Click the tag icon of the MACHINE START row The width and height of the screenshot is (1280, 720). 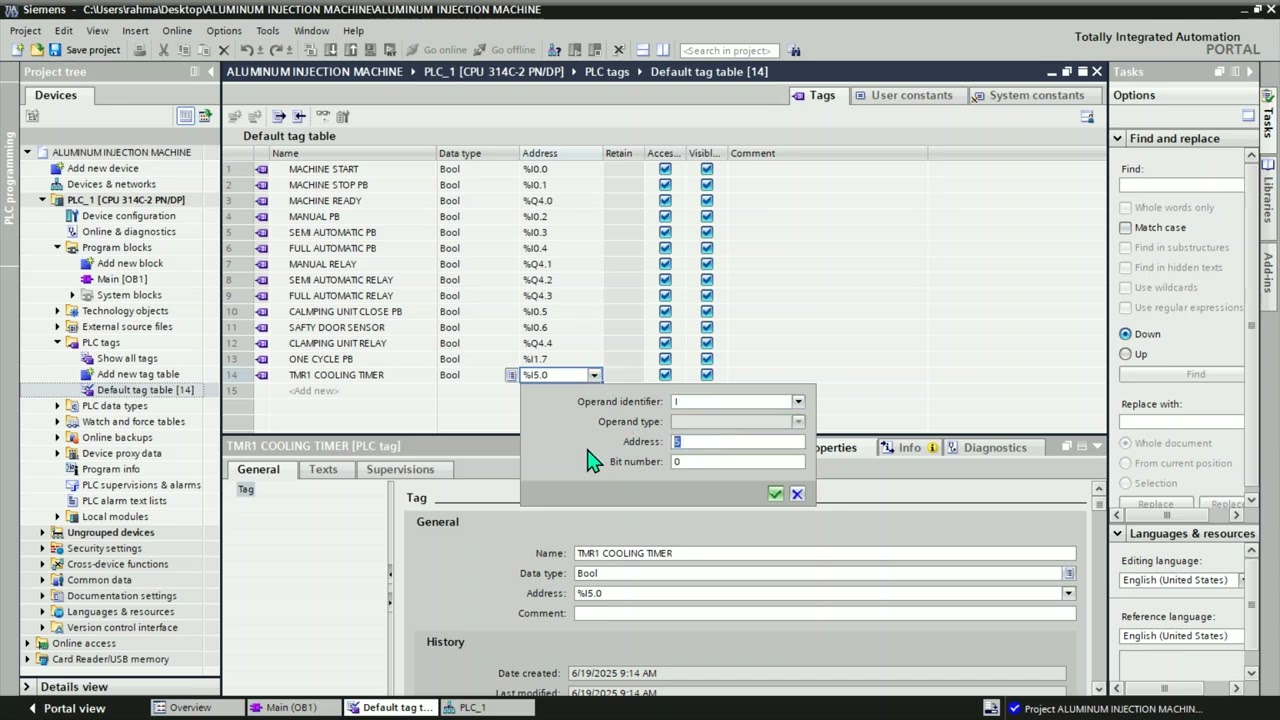262,169
